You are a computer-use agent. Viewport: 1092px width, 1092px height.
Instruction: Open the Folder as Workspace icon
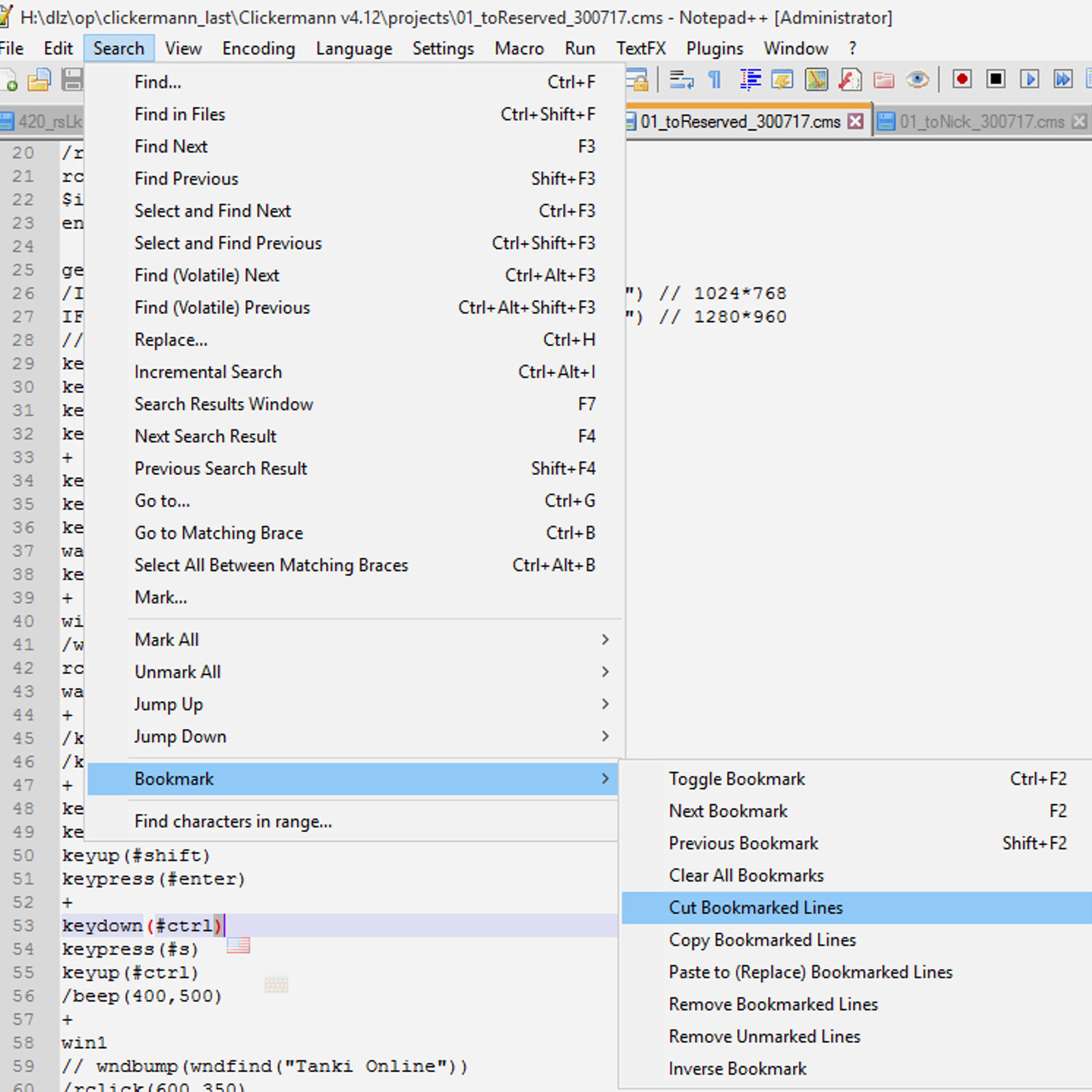pyautogui.click(x=884, y=81)
